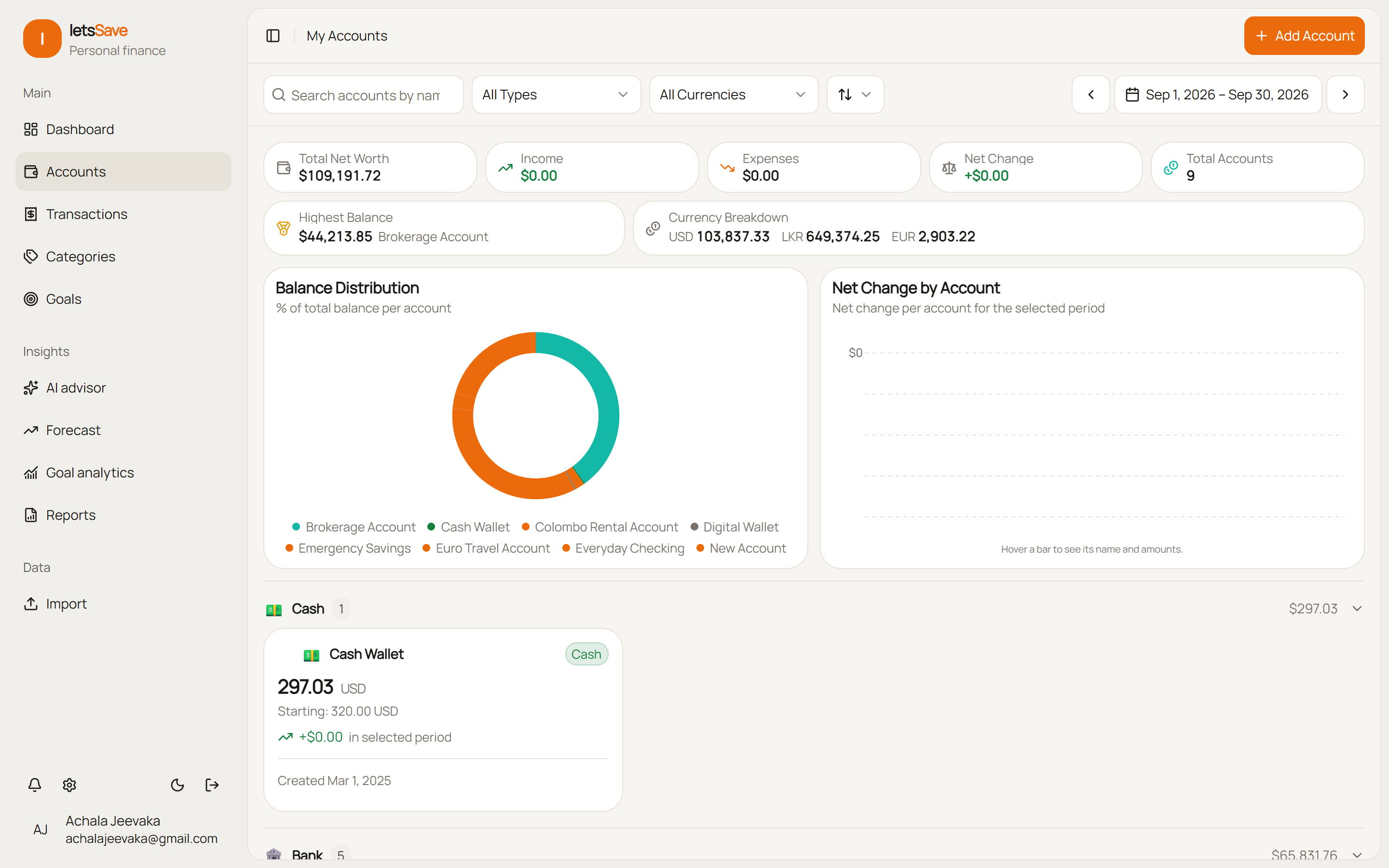The height and width of the screenshot is (868, 1389).
Task: Click Cash Wallet money icon on card
Action: 311,654
